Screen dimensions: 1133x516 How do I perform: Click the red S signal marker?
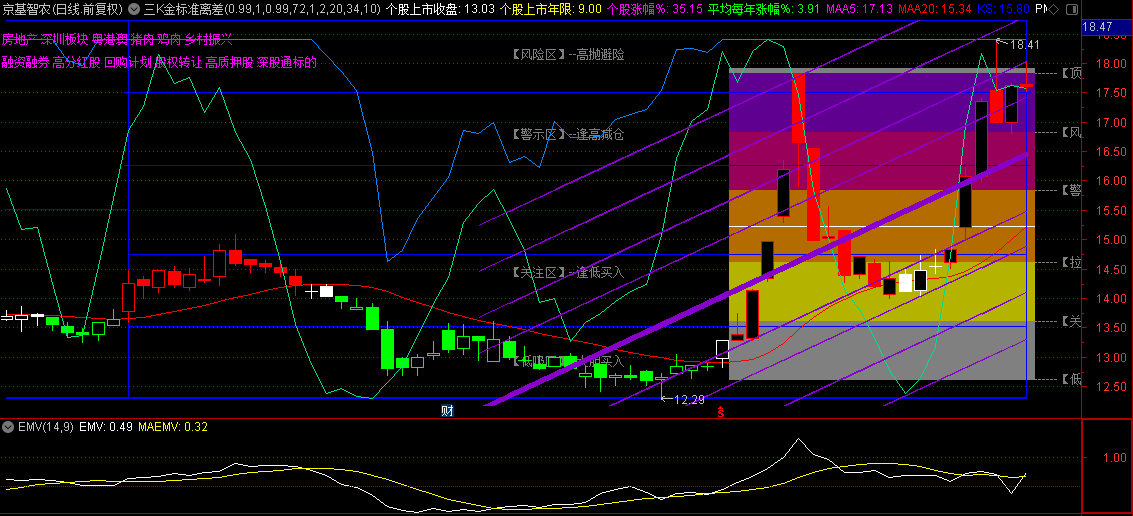click(x=720, y=413)
